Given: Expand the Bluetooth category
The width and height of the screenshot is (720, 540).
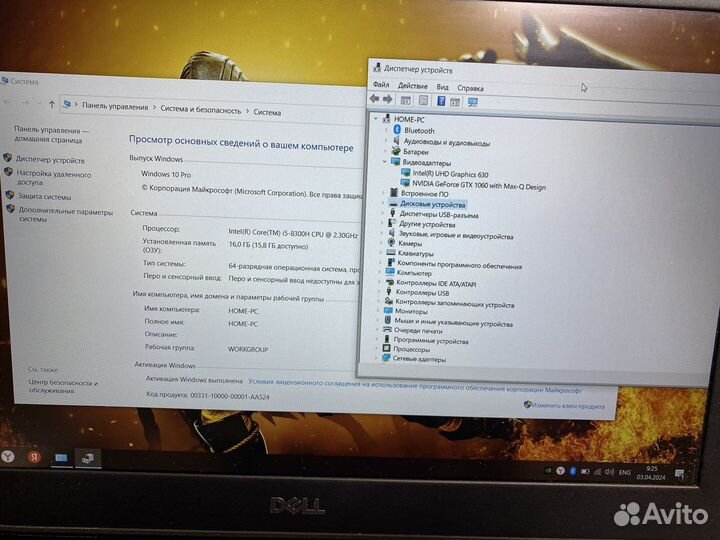Looking at the screenshot, I should (386, 129).
